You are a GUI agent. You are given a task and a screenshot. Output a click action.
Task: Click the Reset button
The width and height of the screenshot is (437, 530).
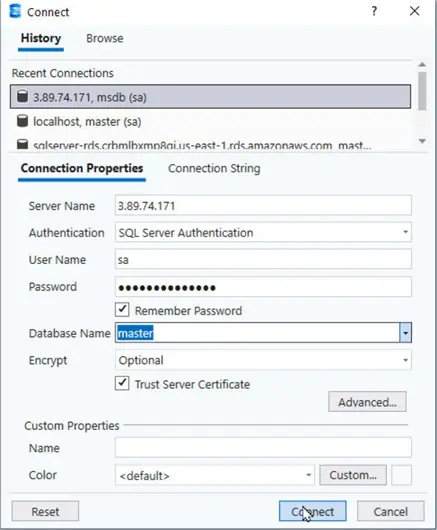coord(45,511)
